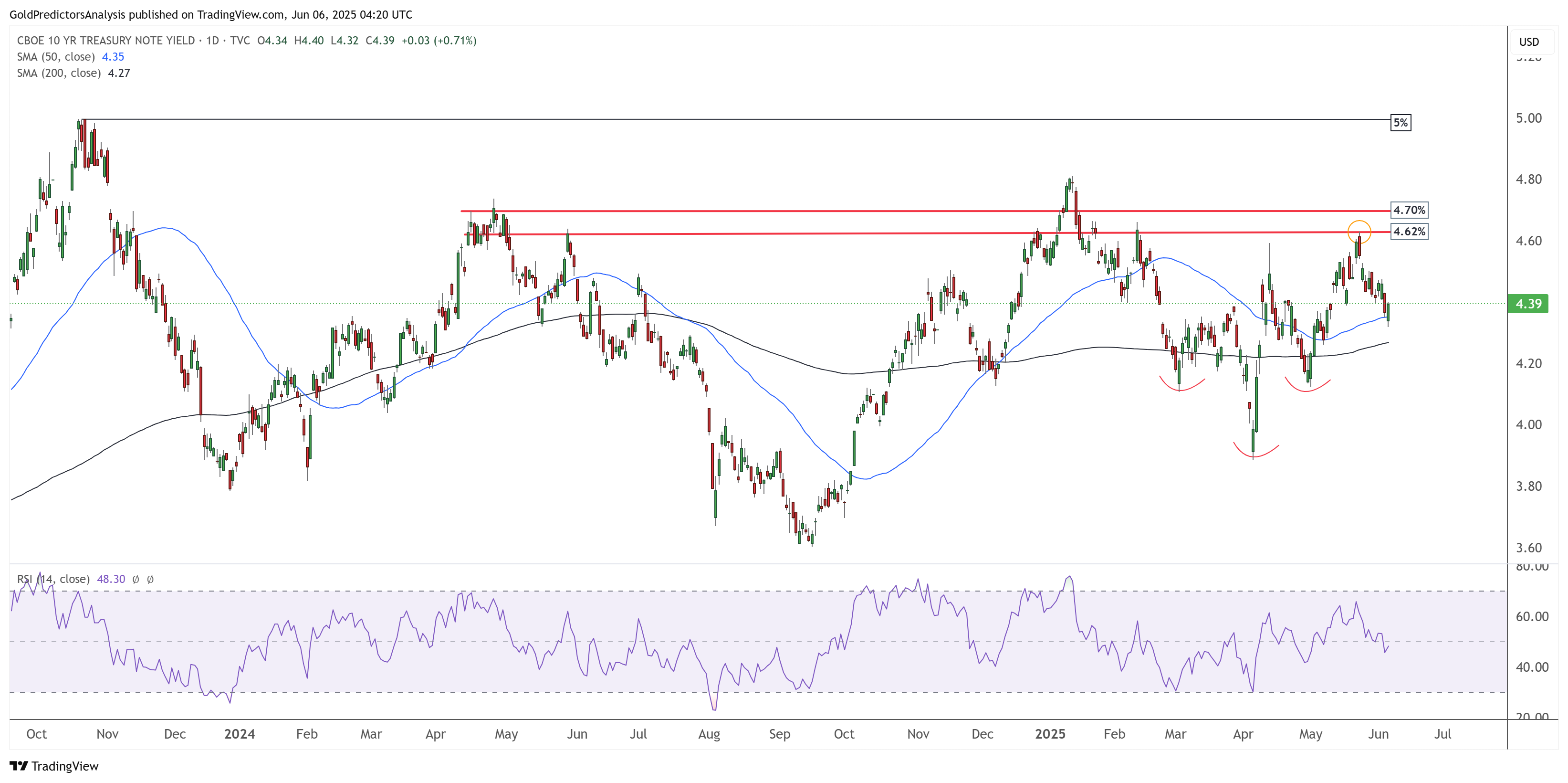Image resolution: width=1568 pixels, height=783 pixels.
Task: Click the SMA 50 value 4.35
Action: click(113, 57)
